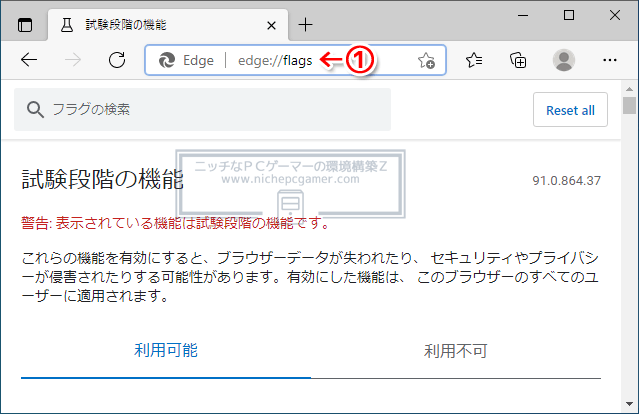Open the Favorites list icon
This screenshot has width=639, height=414.
pyautogui.click(x=475, y=60)
